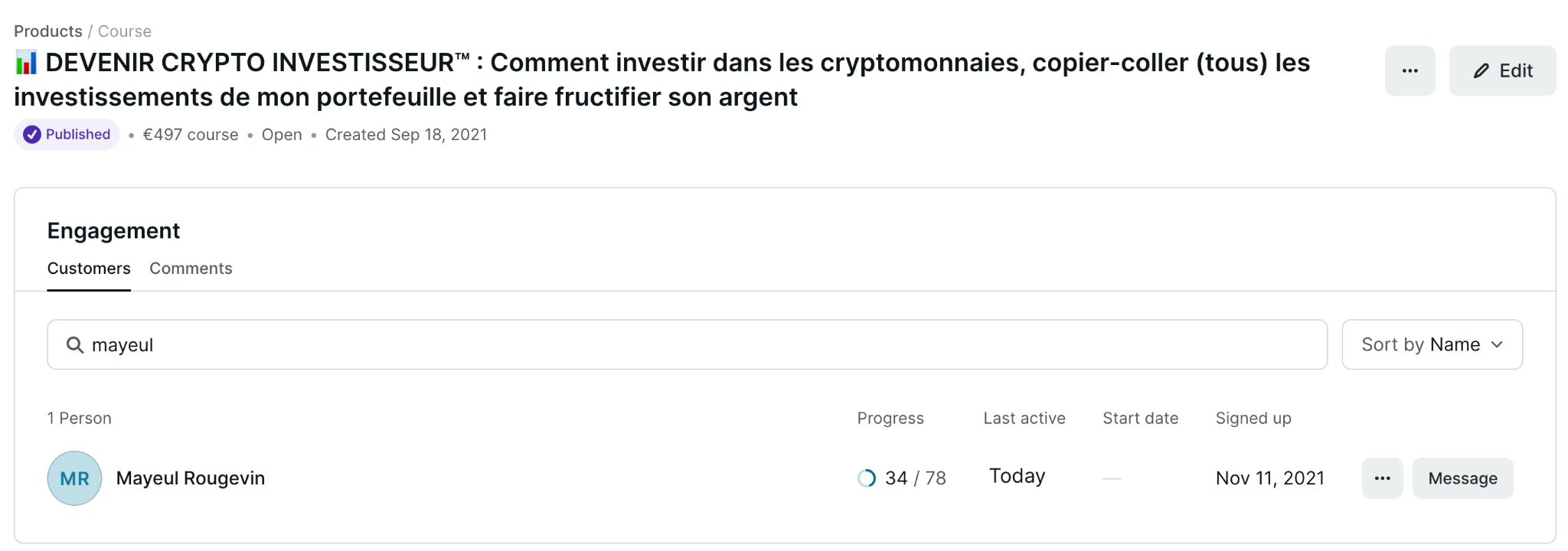Open the course more-options ellipsis menu
This screenshot has height=551, width=1568.
pos(1410,71)
